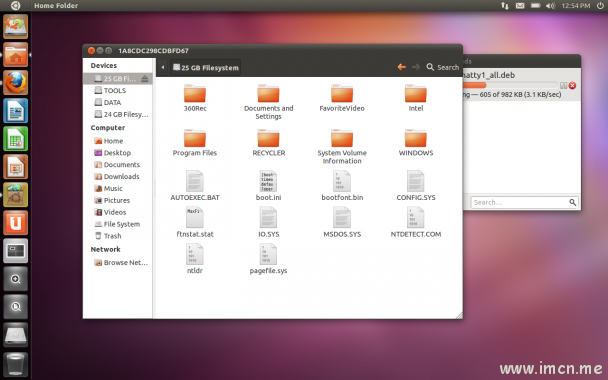The image size is (608, 380).
Task: Open the battery indicator
Action: (535, 5)
